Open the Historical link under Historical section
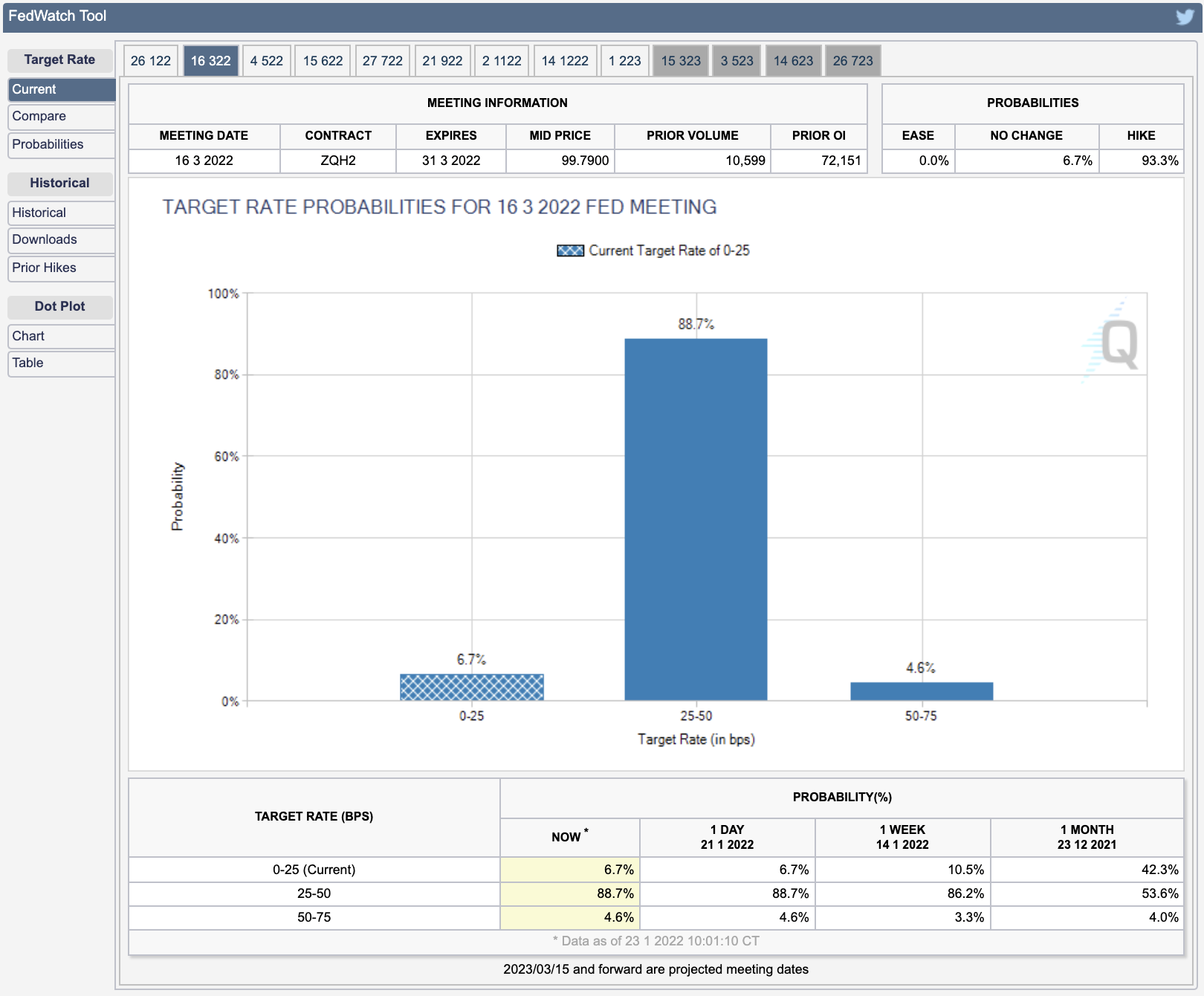 click(x=62, y=213)
